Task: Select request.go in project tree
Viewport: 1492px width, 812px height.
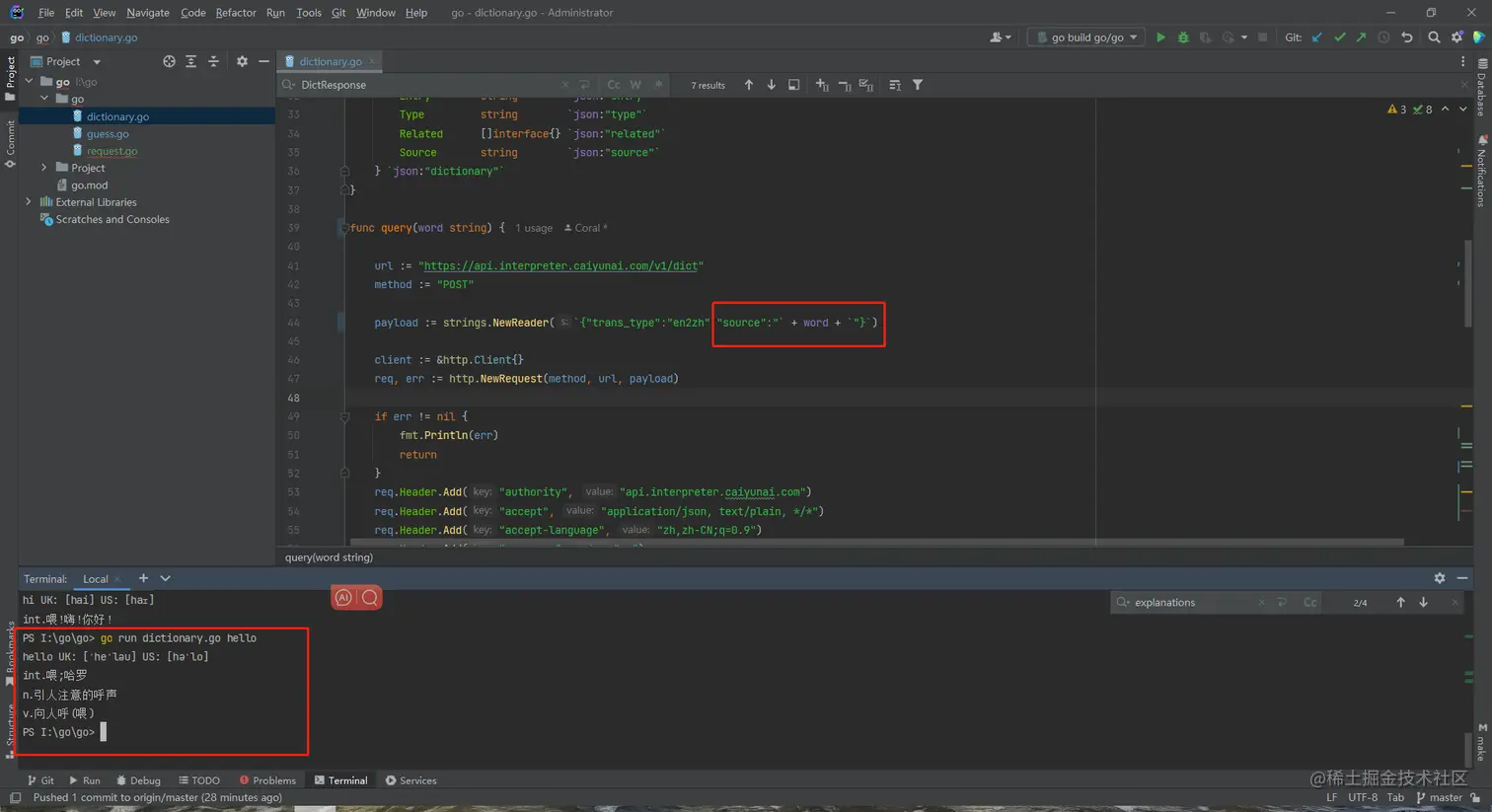Action: [112, 151]
